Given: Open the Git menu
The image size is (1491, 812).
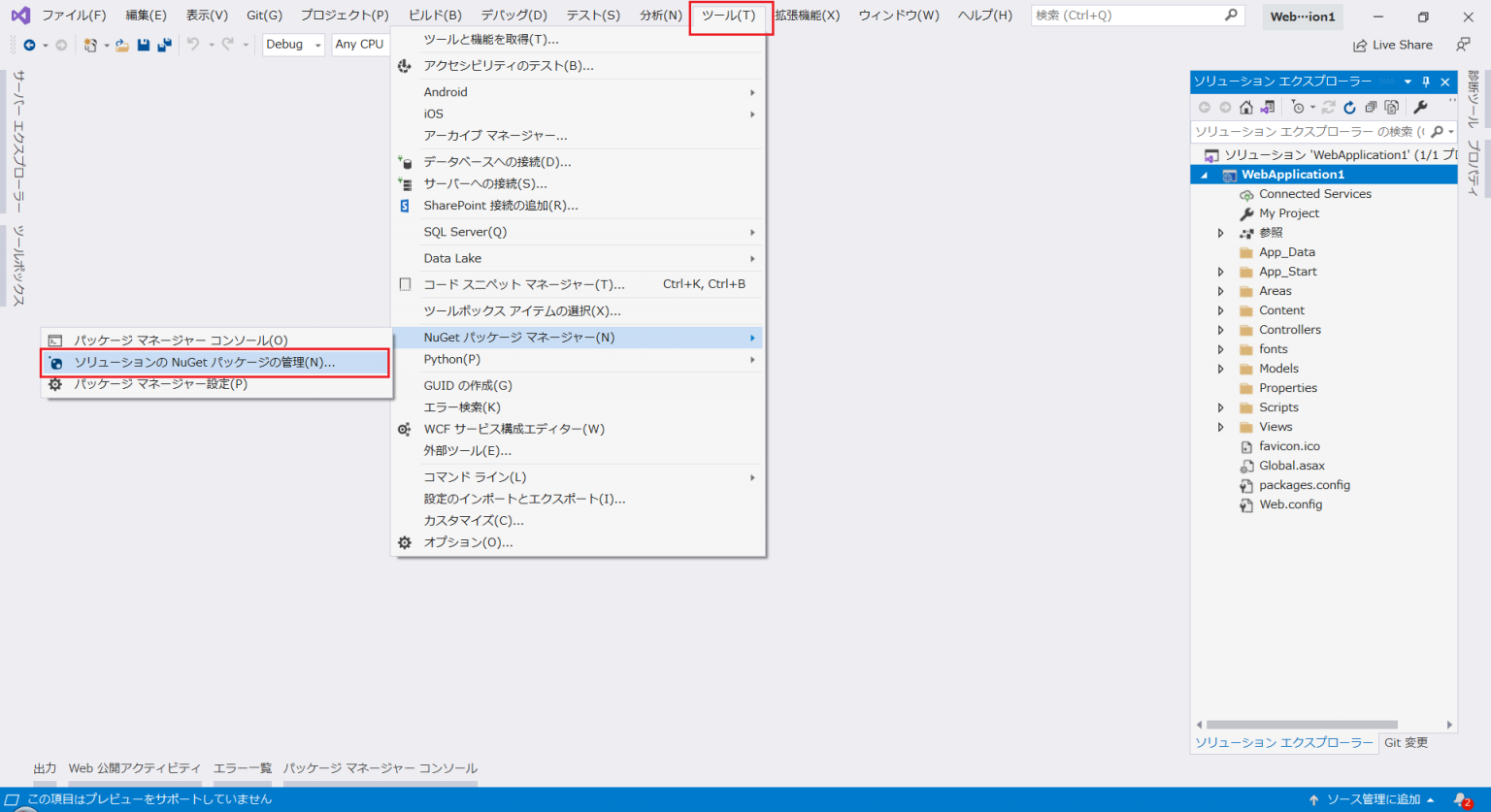Looking at the screenshot, I should coord(264,15).
